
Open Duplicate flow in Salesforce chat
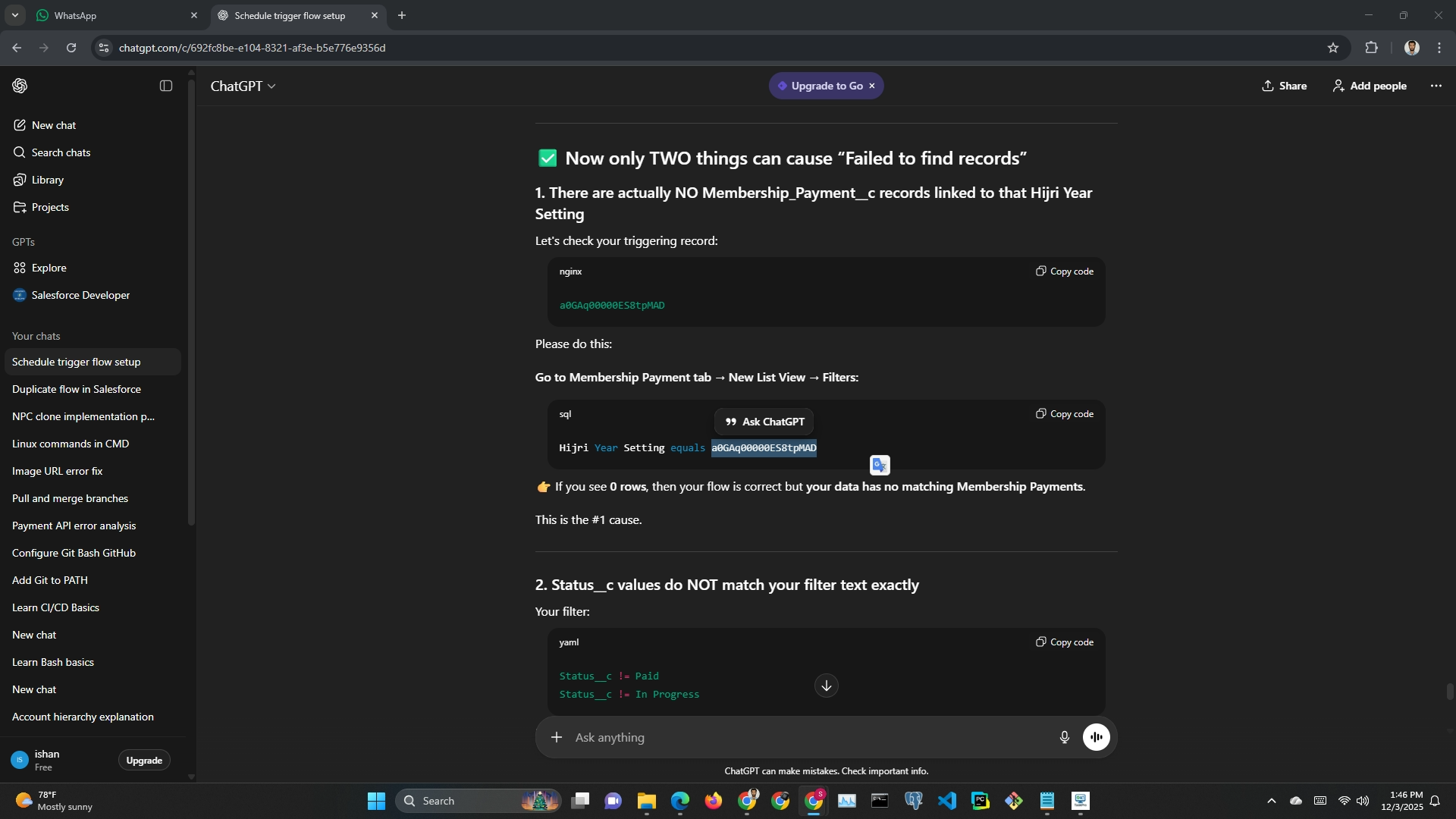click(77, 389)
